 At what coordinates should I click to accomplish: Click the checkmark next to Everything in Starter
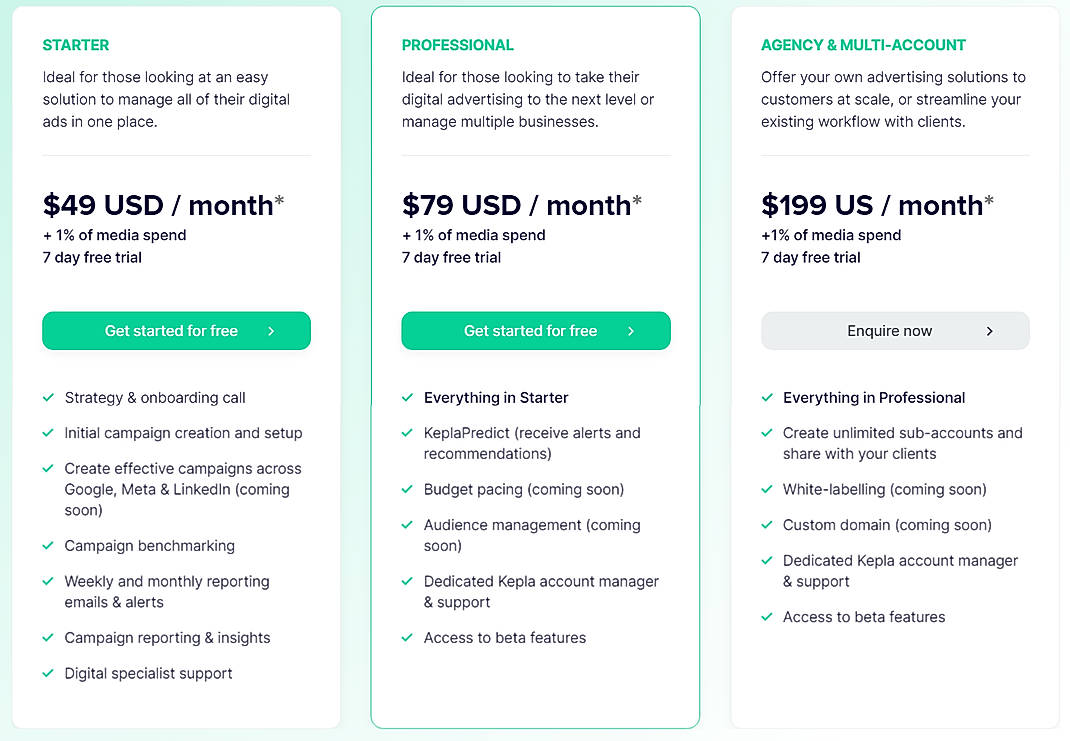tap(407, 397)
